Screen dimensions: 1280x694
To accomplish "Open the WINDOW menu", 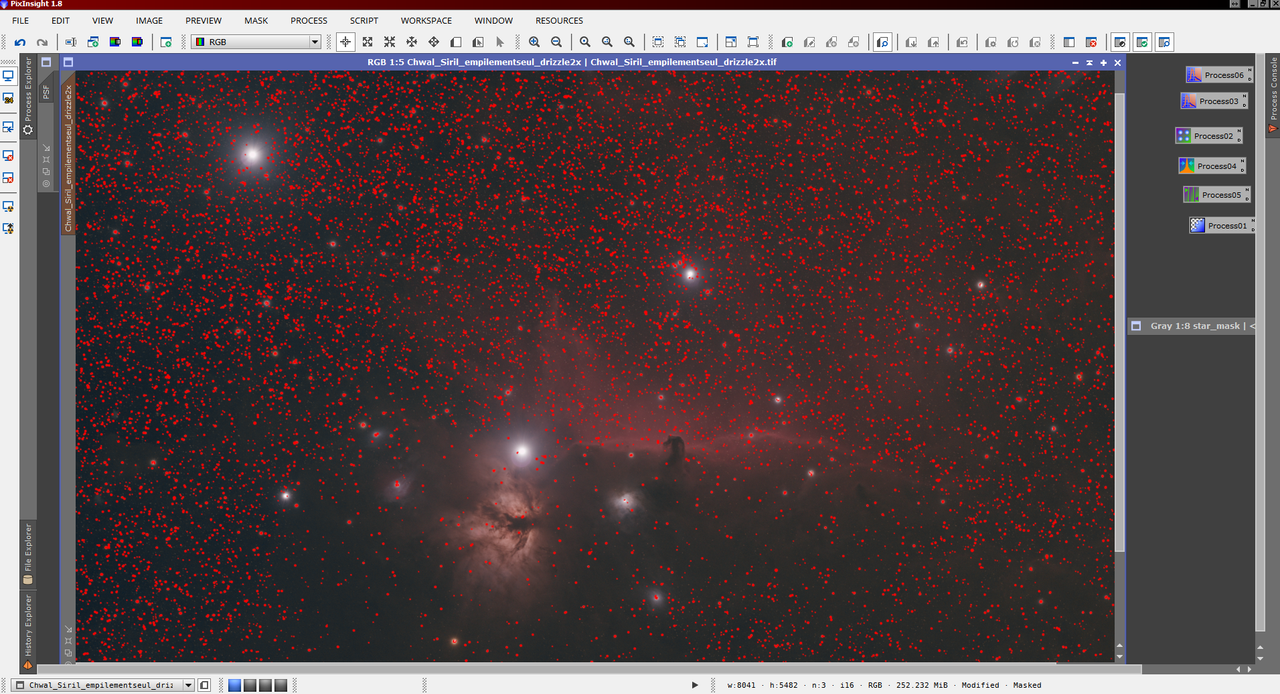I will pos(494,20).
